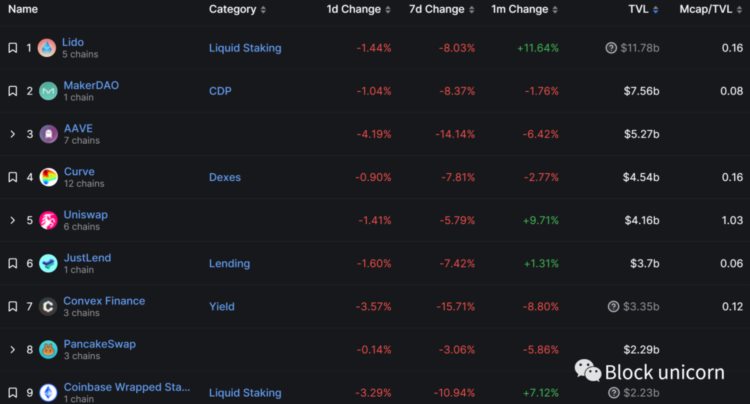The width and height of the screenshot is (750, 404).
Task: Bookmark the JustLend protocol
Action: click(x=12, y=263)
